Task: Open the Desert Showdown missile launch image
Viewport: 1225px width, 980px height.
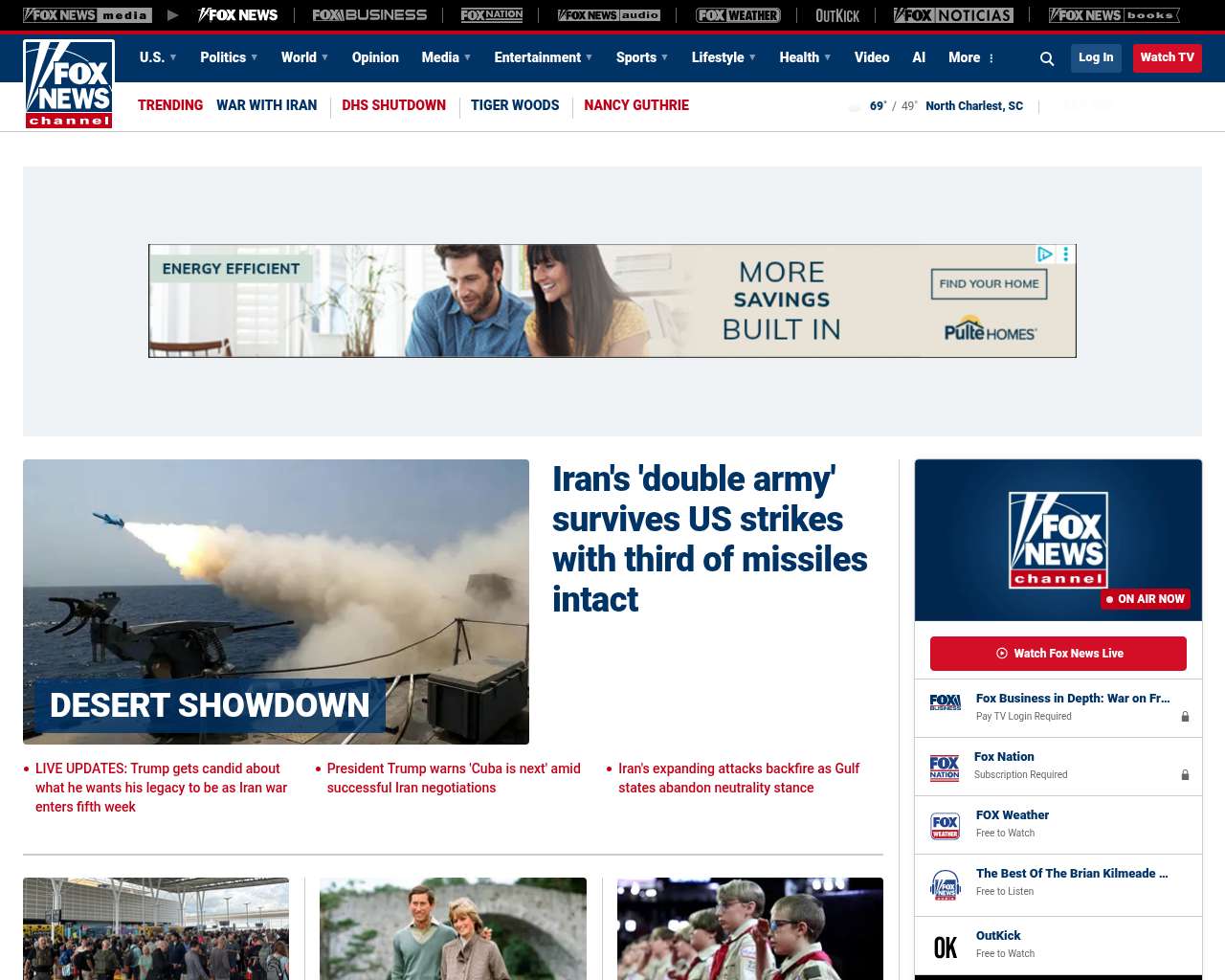Action: 276,602
